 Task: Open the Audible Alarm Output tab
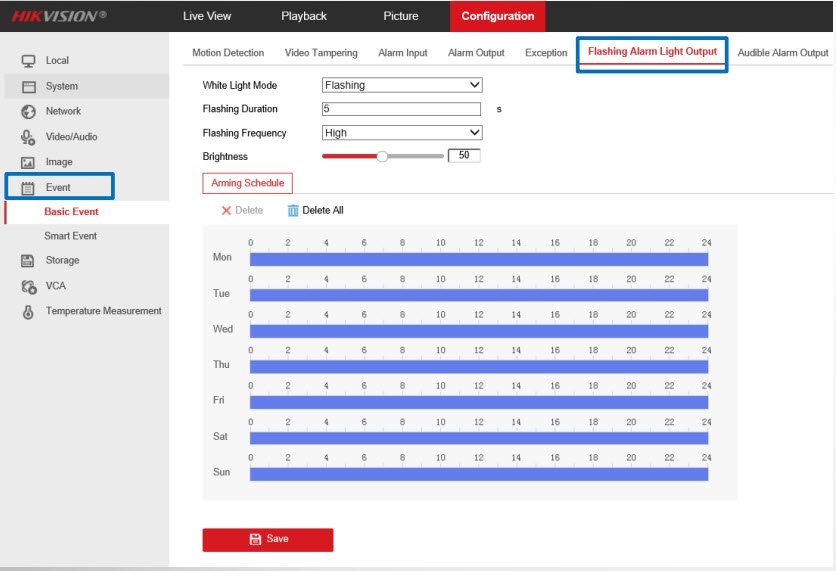click(x=782, y=53)
